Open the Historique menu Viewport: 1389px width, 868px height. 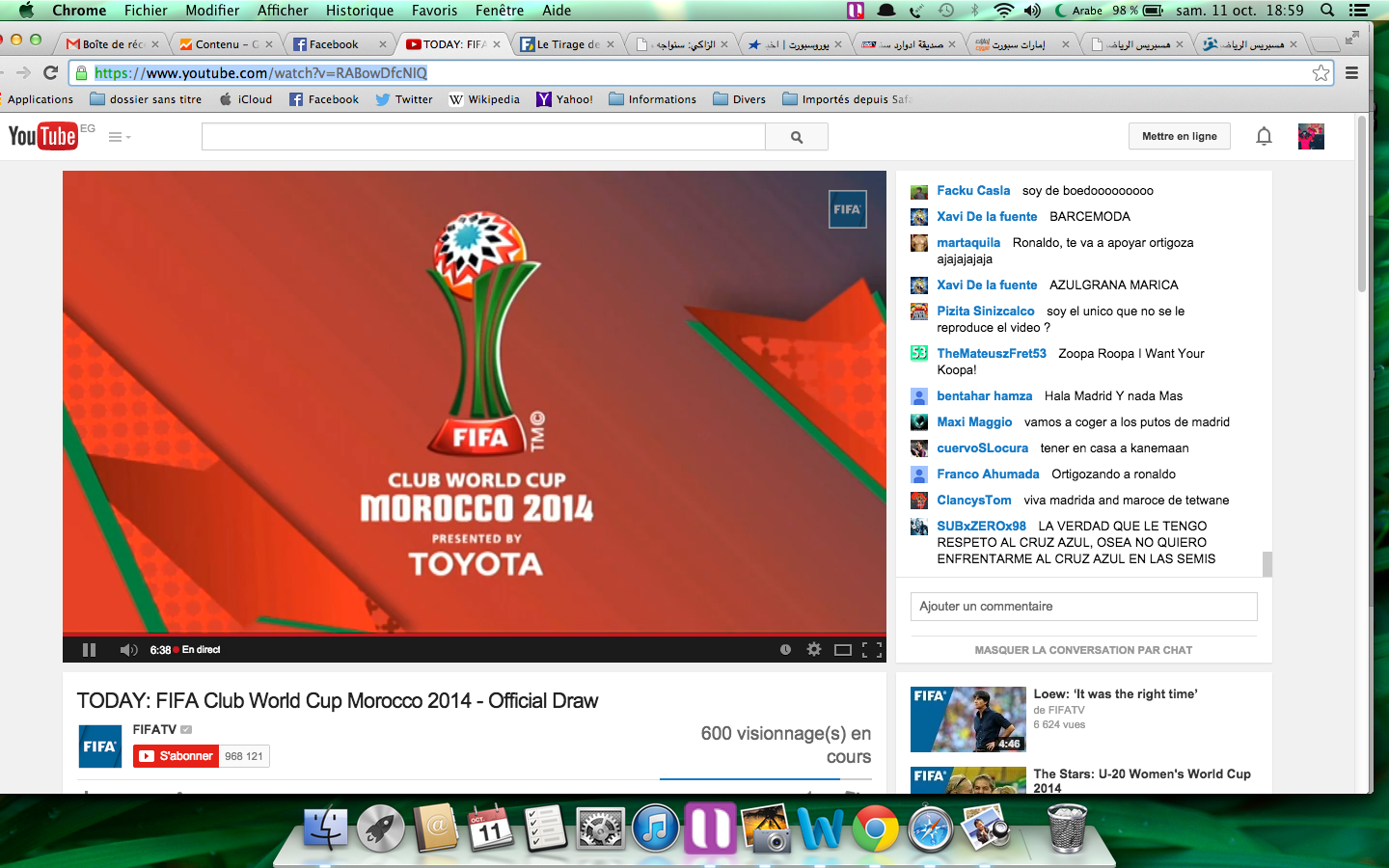360,11
